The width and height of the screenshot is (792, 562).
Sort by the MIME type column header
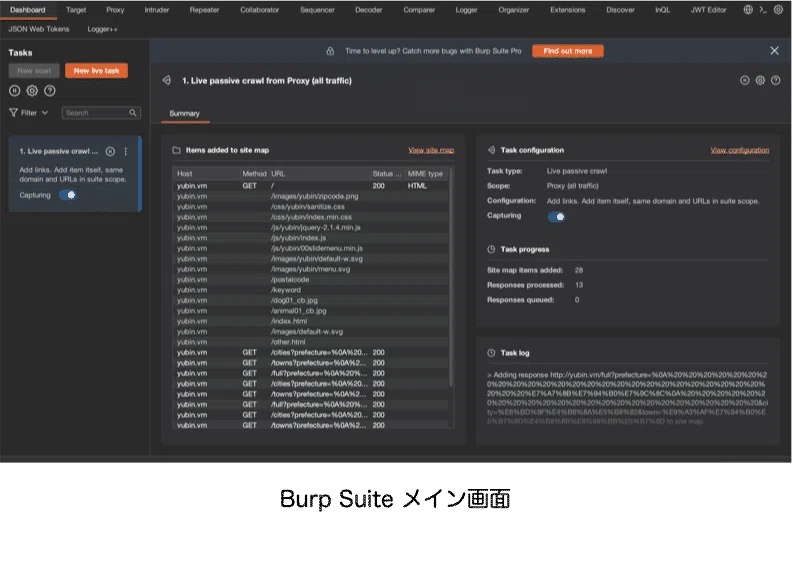(426, 173)
